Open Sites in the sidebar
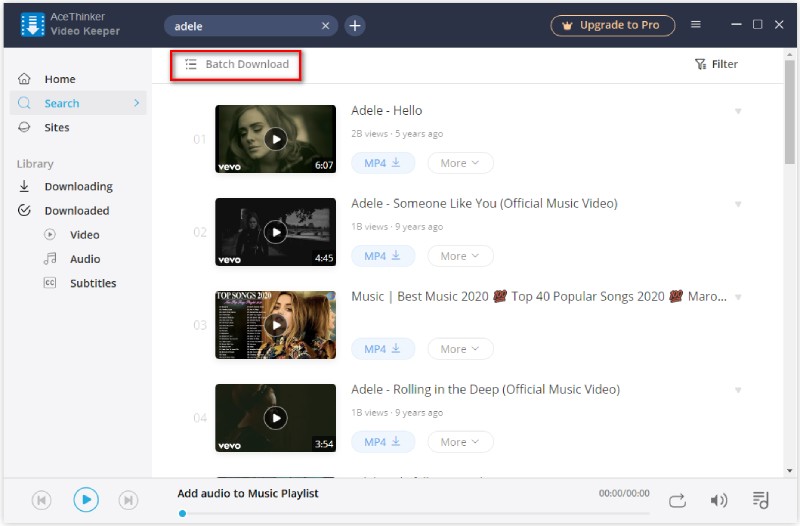Viewport: 800px width, 526px height. (57, 127)
